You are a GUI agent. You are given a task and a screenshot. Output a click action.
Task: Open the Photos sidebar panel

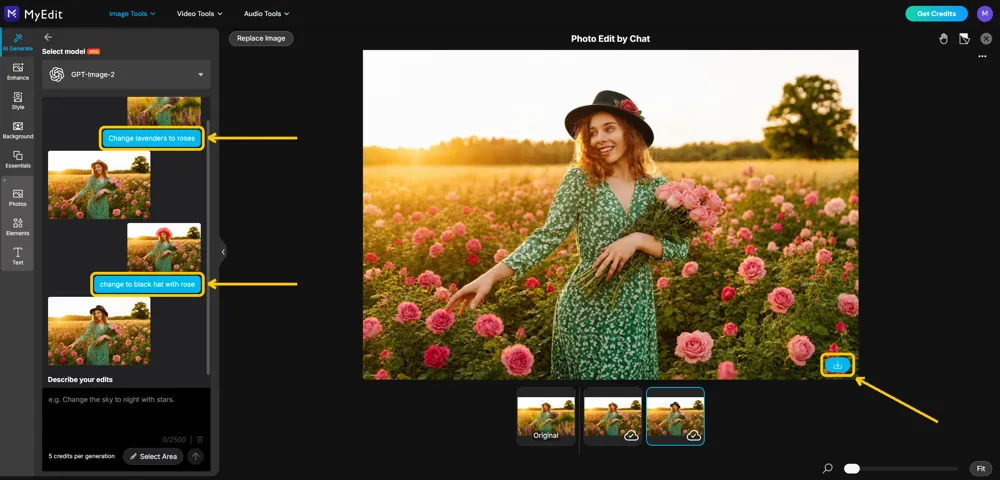tap(18, 198)
